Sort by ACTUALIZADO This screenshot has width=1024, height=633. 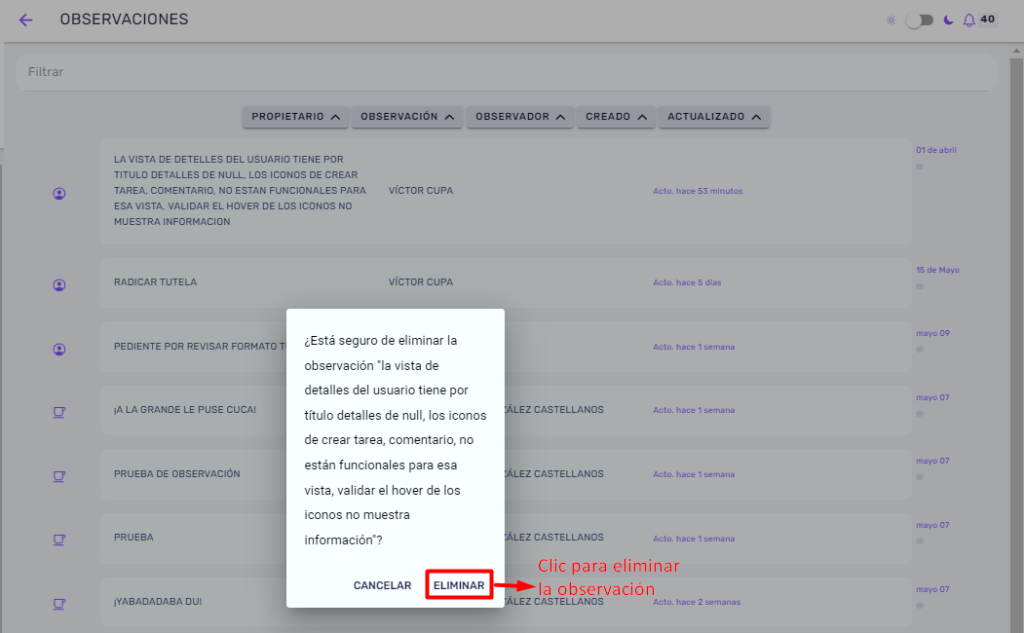coord(714,117)
